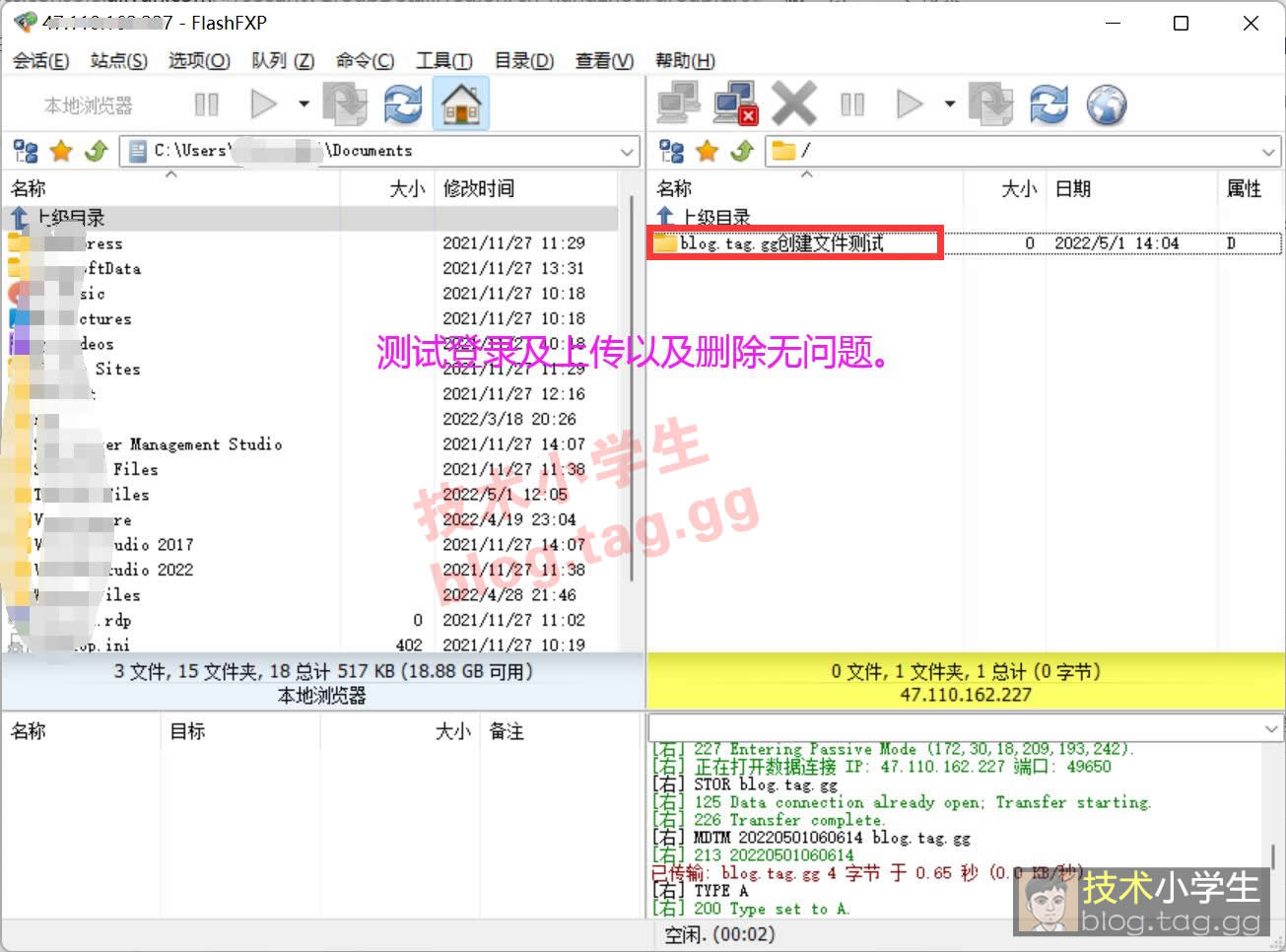Open local favorites star icon

(61, 151)
